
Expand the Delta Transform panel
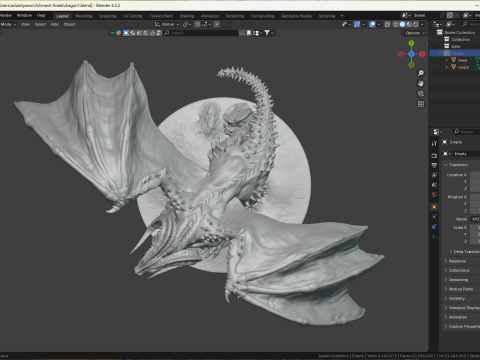[464, 251]
